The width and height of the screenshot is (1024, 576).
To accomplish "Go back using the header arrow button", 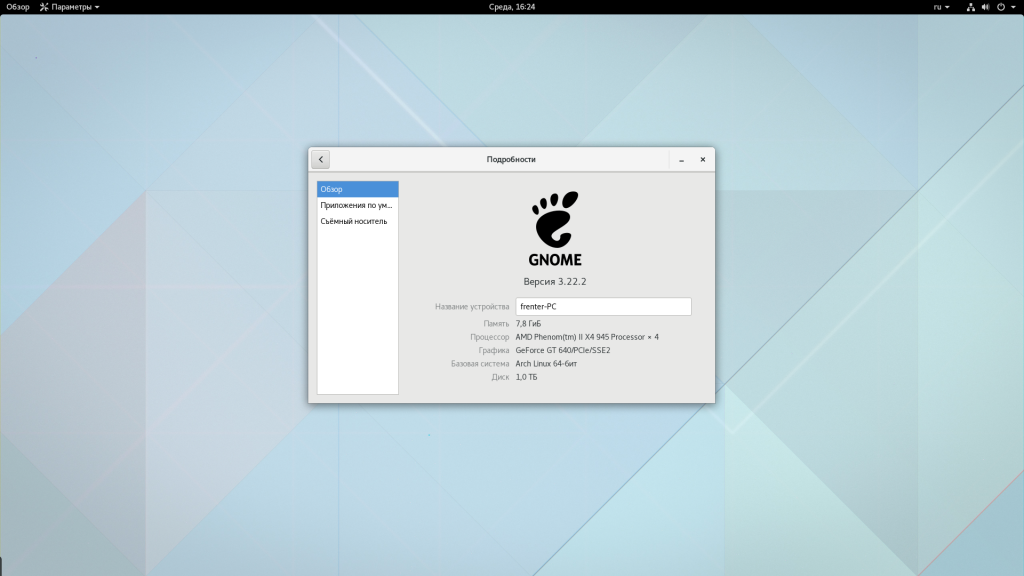I will (321, 159).
